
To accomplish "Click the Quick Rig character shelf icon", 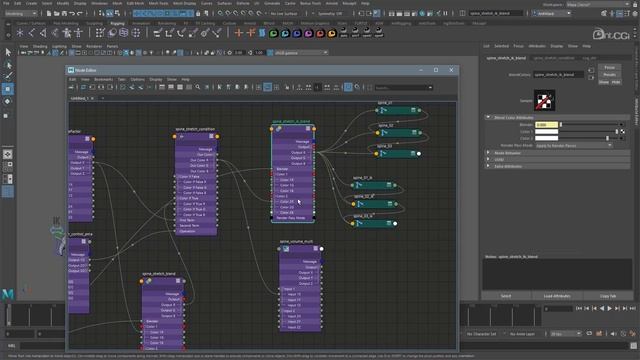I will tap(67, 33).
